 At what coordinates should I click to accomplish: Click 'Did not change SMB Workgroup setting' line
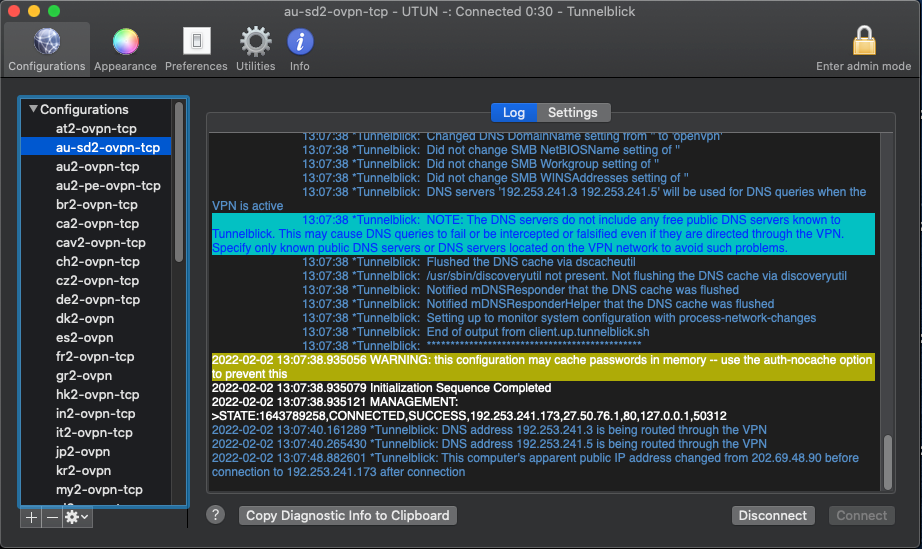480,164
